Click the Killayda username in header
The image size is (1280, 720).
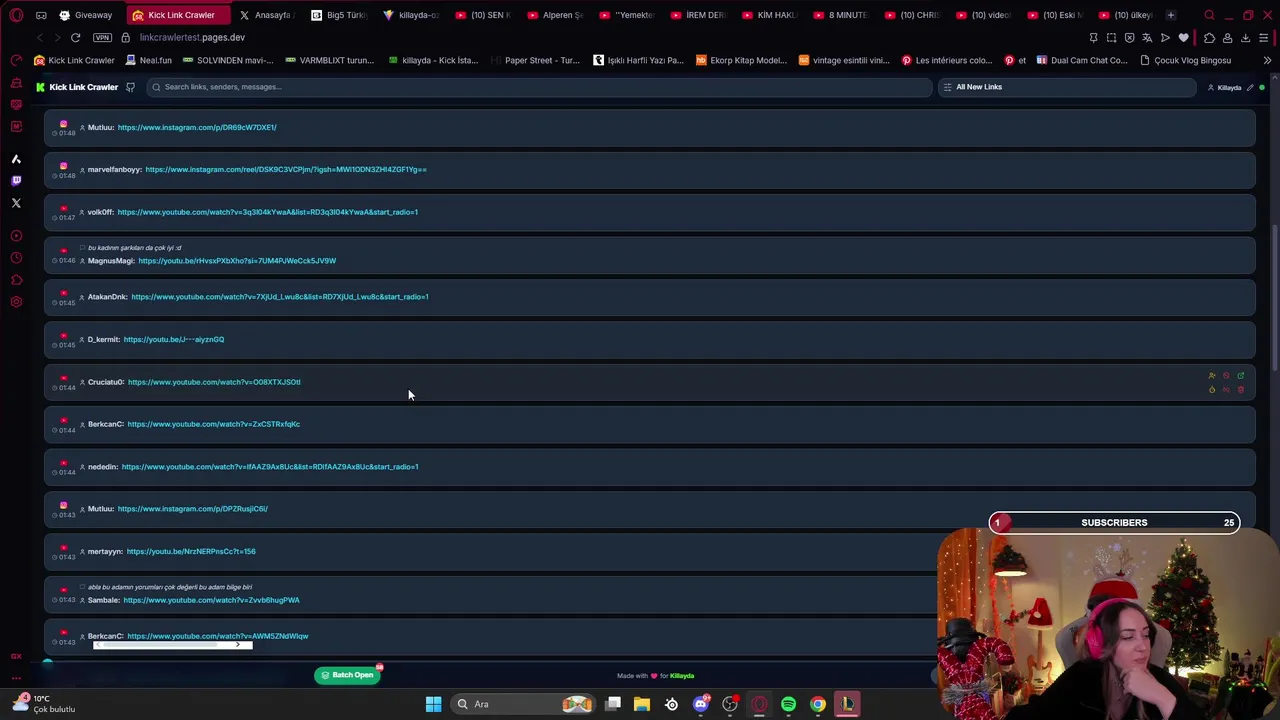pos(1229,87)
